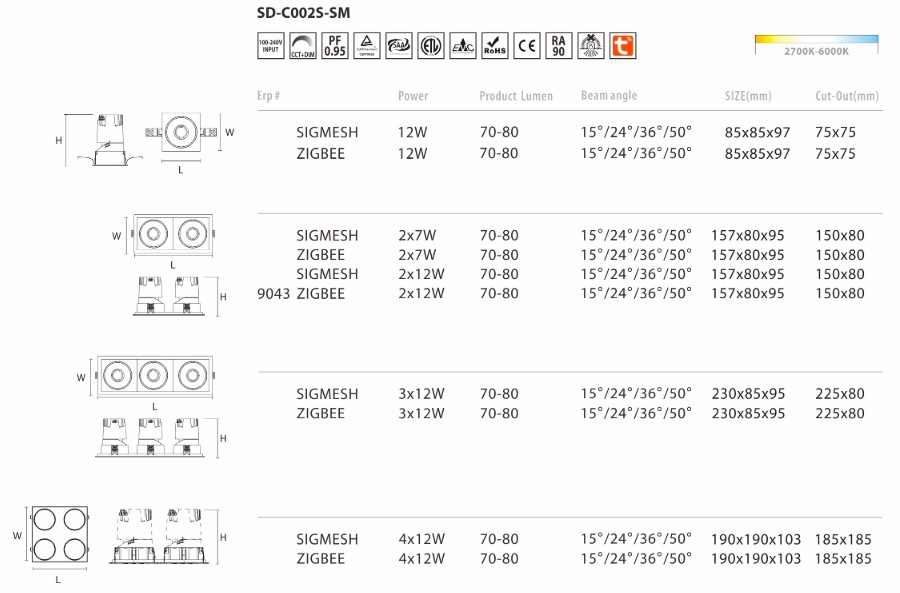Viewport: 900px width, 593px height.
Task: Click the EMC compliance badge
Action: (463, 46)
